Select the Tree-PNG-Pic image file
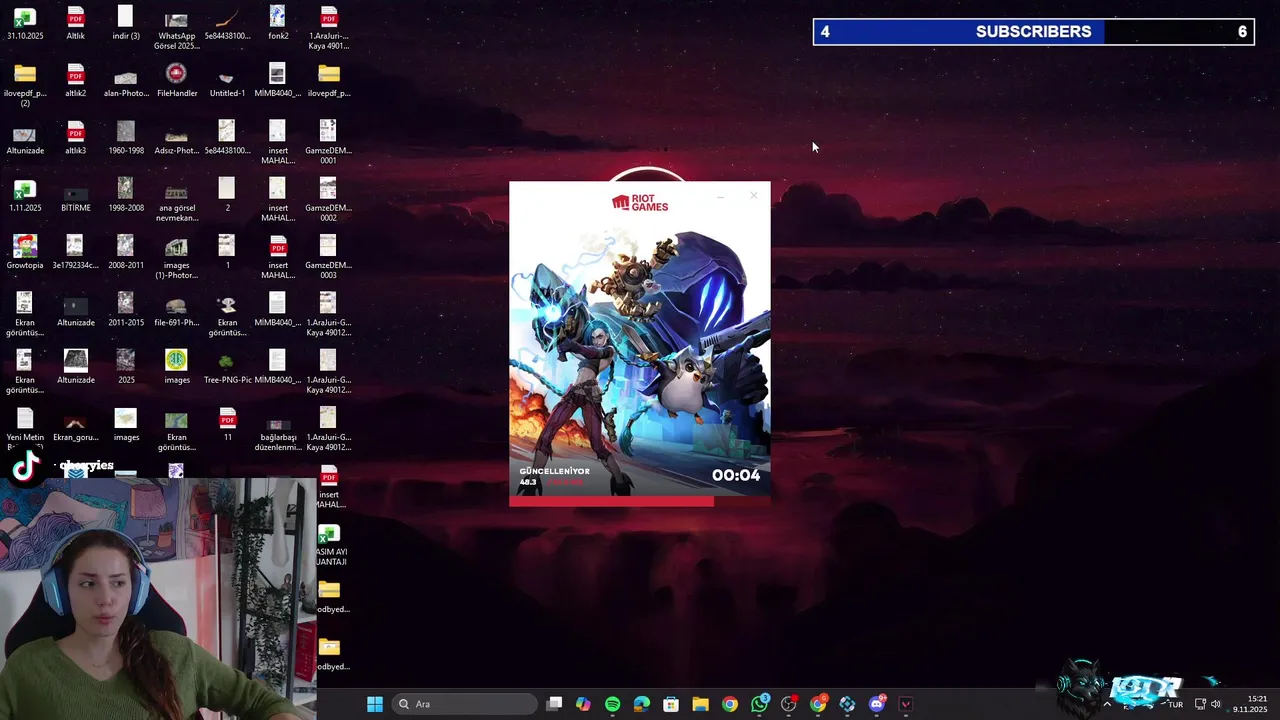 227,368
